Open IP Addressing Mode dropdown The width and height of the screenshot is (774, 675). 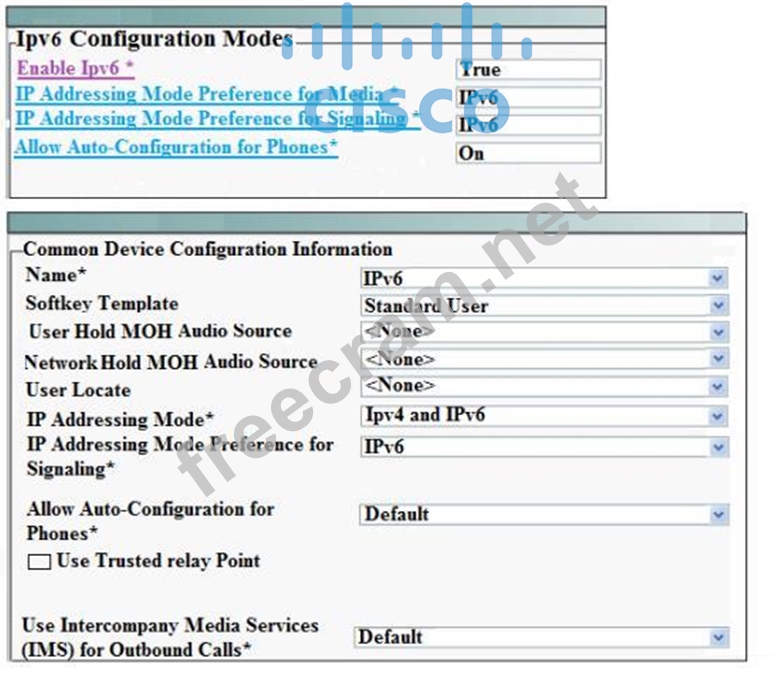(x=543, y=415)
